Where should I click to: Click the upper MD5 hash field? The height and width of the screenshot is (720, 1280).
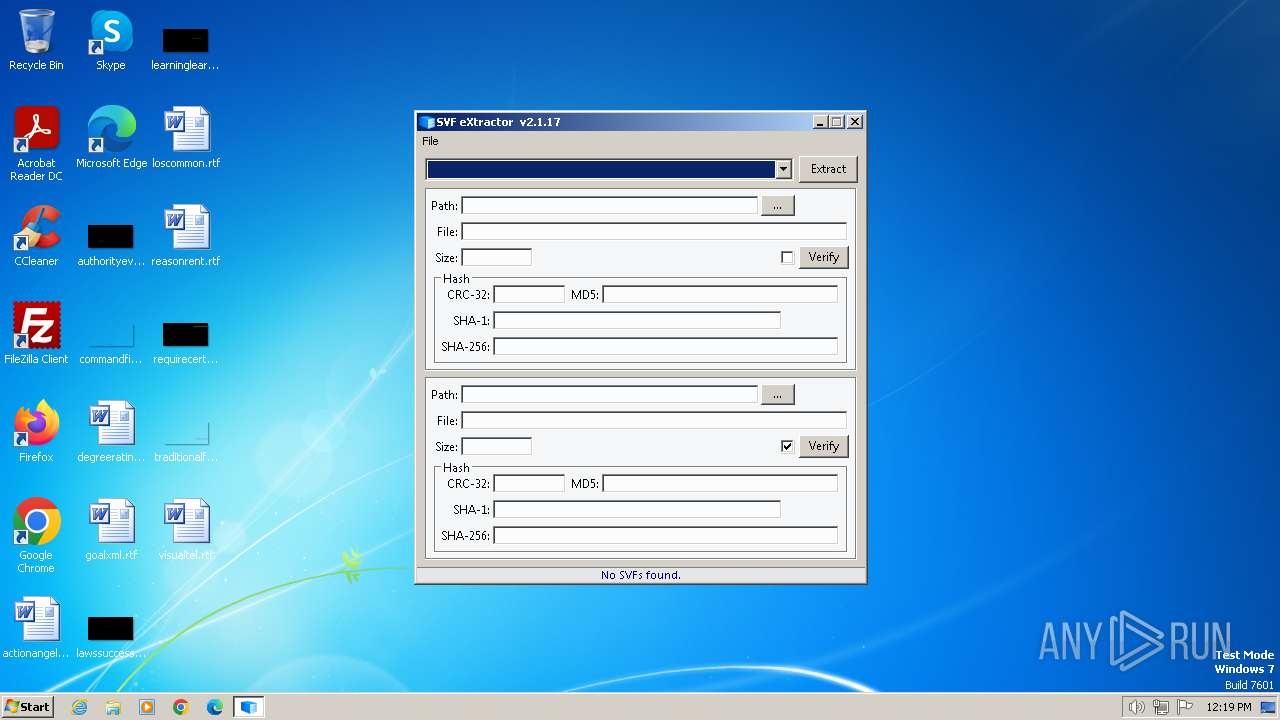tap(720, 294)
